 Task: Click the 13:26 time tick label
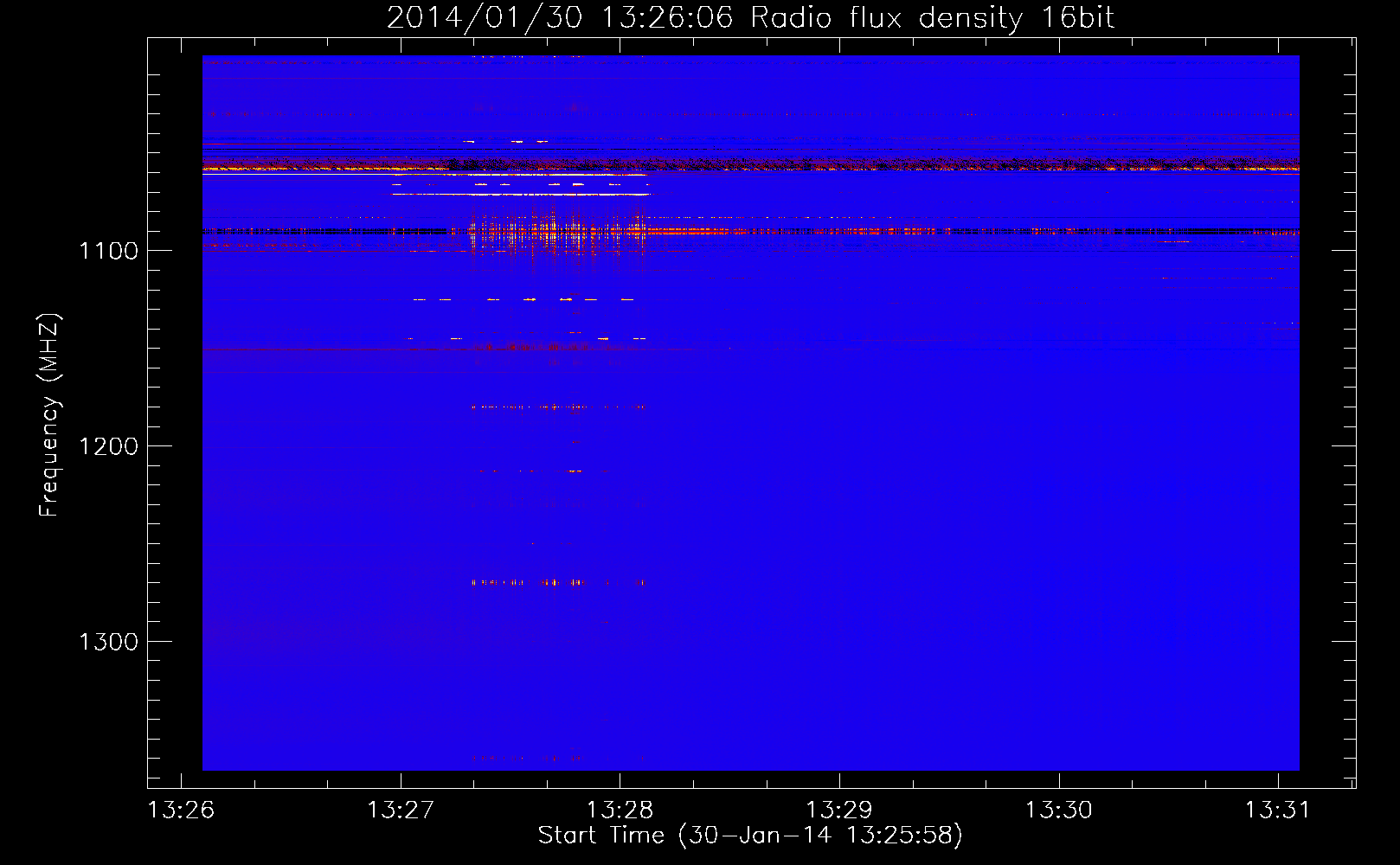[x=181, y=811]
